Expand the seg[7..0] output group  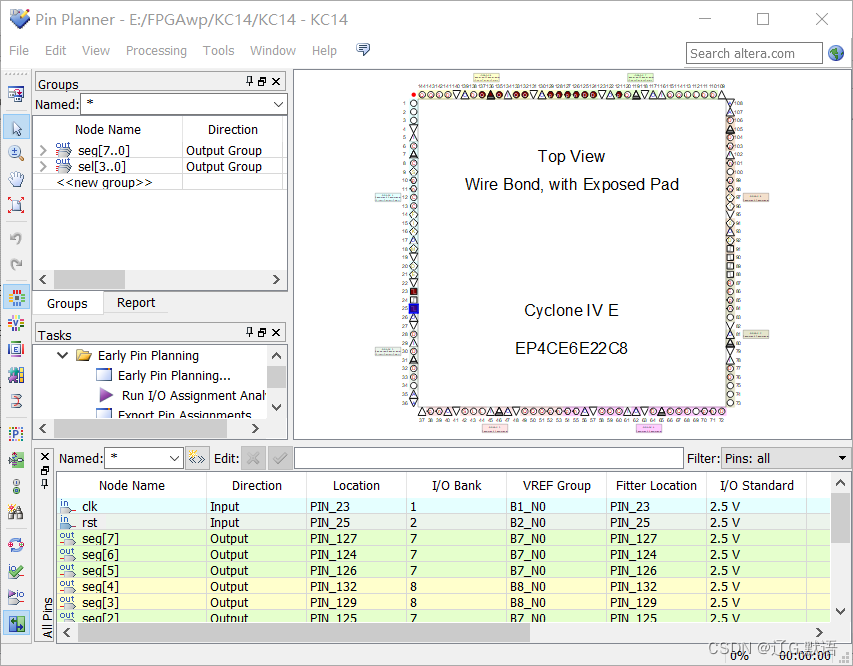(44, 150)
